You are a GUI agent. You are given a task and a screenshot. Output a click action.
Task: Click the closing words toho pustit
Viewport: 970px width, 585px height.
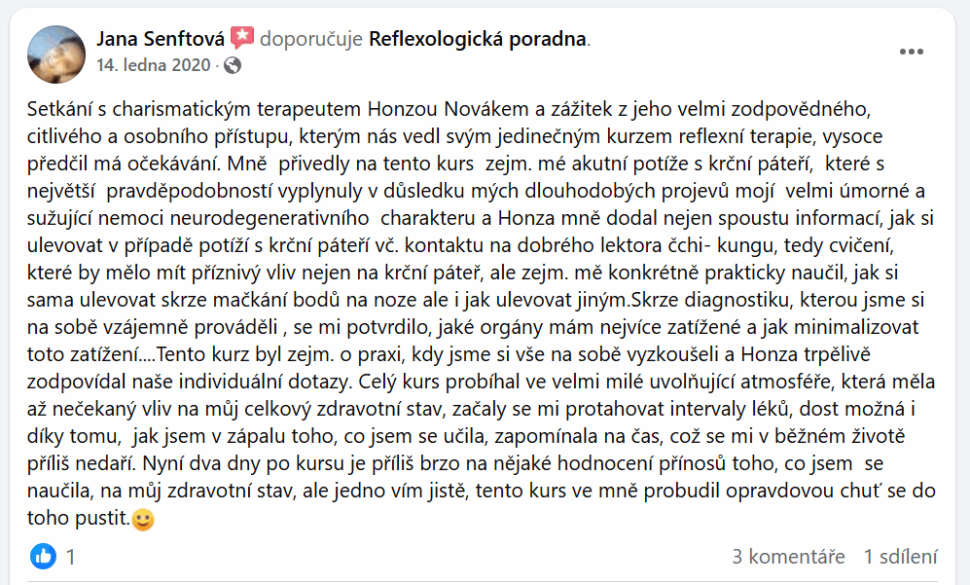coord(79,518)
